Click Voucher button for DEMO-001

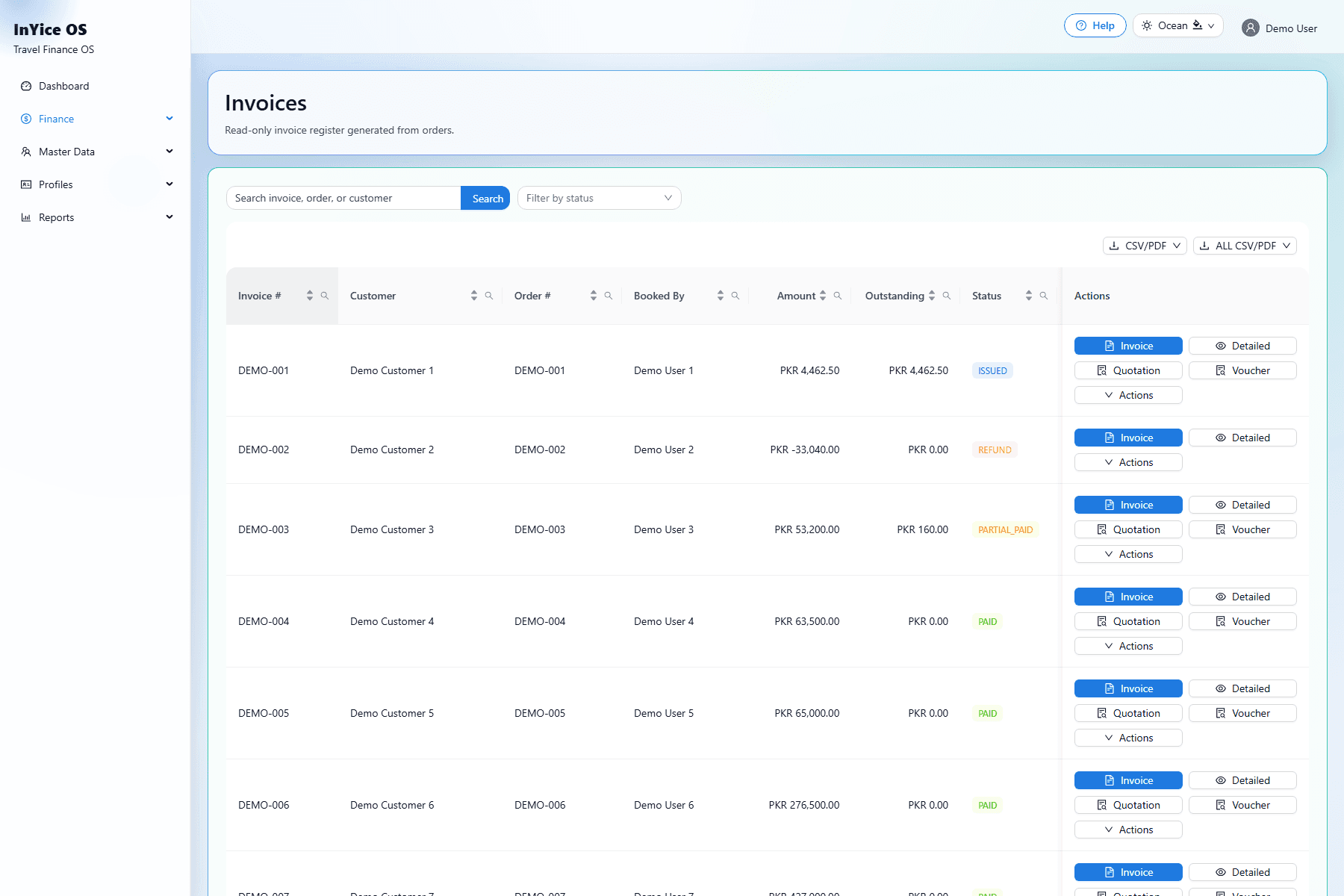point(1242,370)
